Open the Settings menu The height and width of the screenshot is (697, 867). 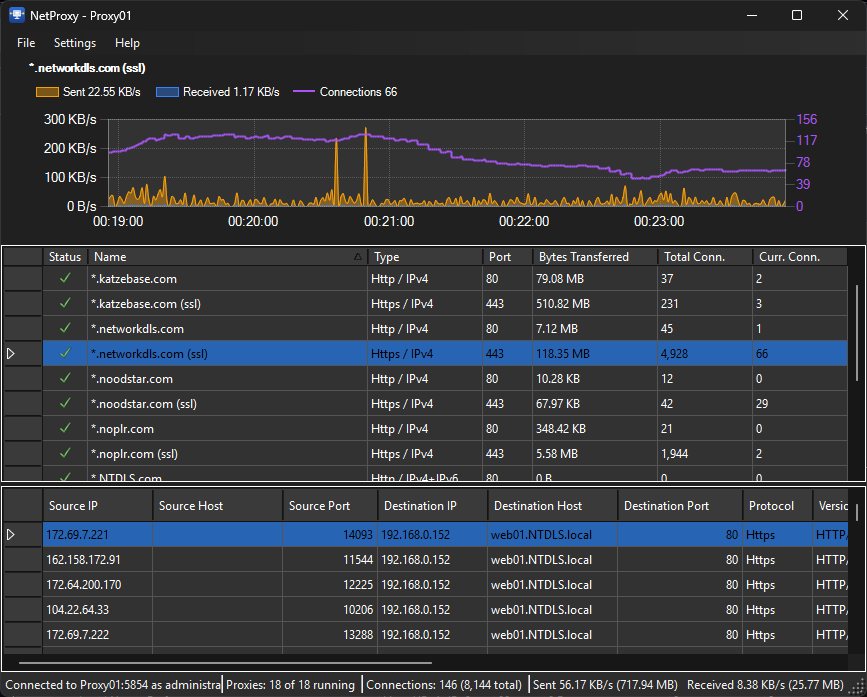75,43
